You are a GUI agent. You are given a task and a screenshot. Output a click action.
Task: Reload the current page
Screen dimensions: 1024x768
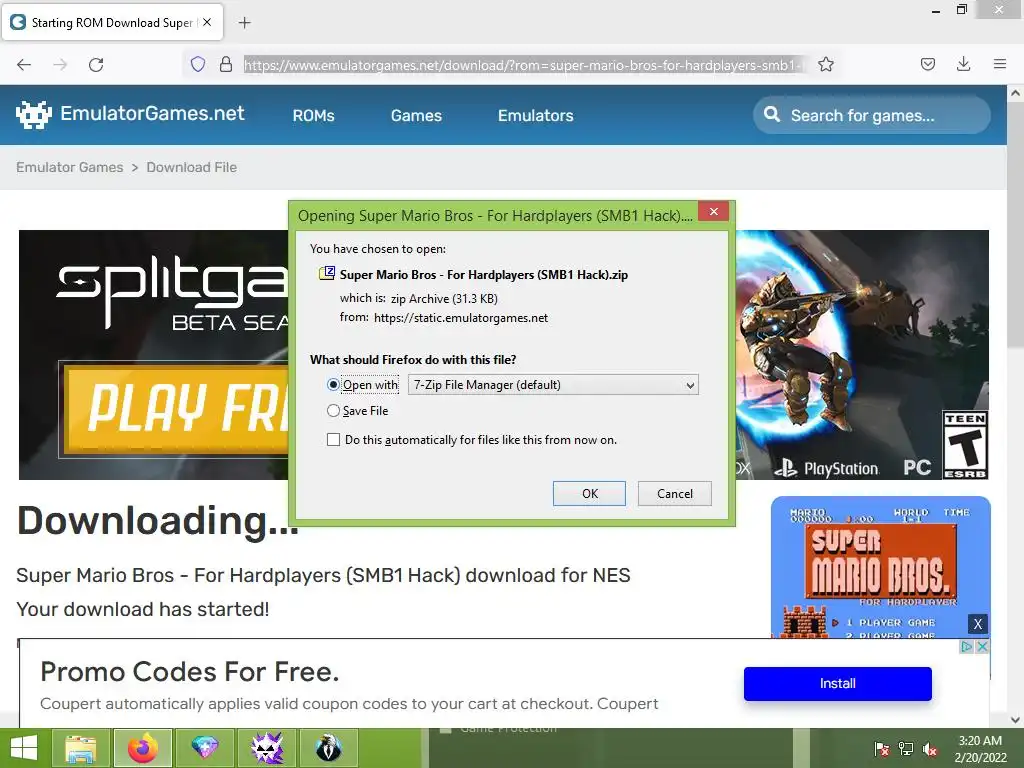96,65
